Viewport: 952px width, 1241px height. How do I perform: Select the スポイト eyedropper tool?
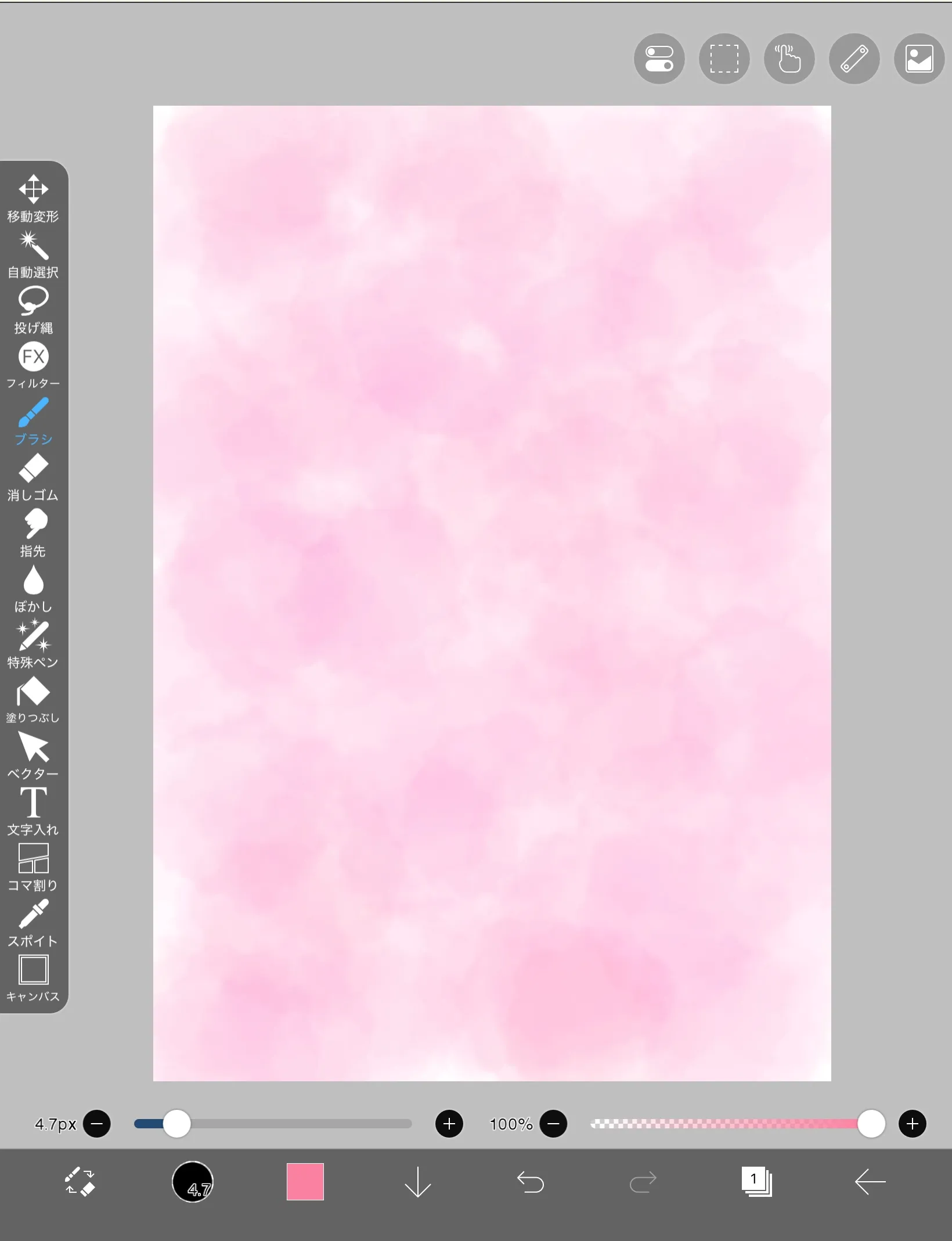pos(33,922)
